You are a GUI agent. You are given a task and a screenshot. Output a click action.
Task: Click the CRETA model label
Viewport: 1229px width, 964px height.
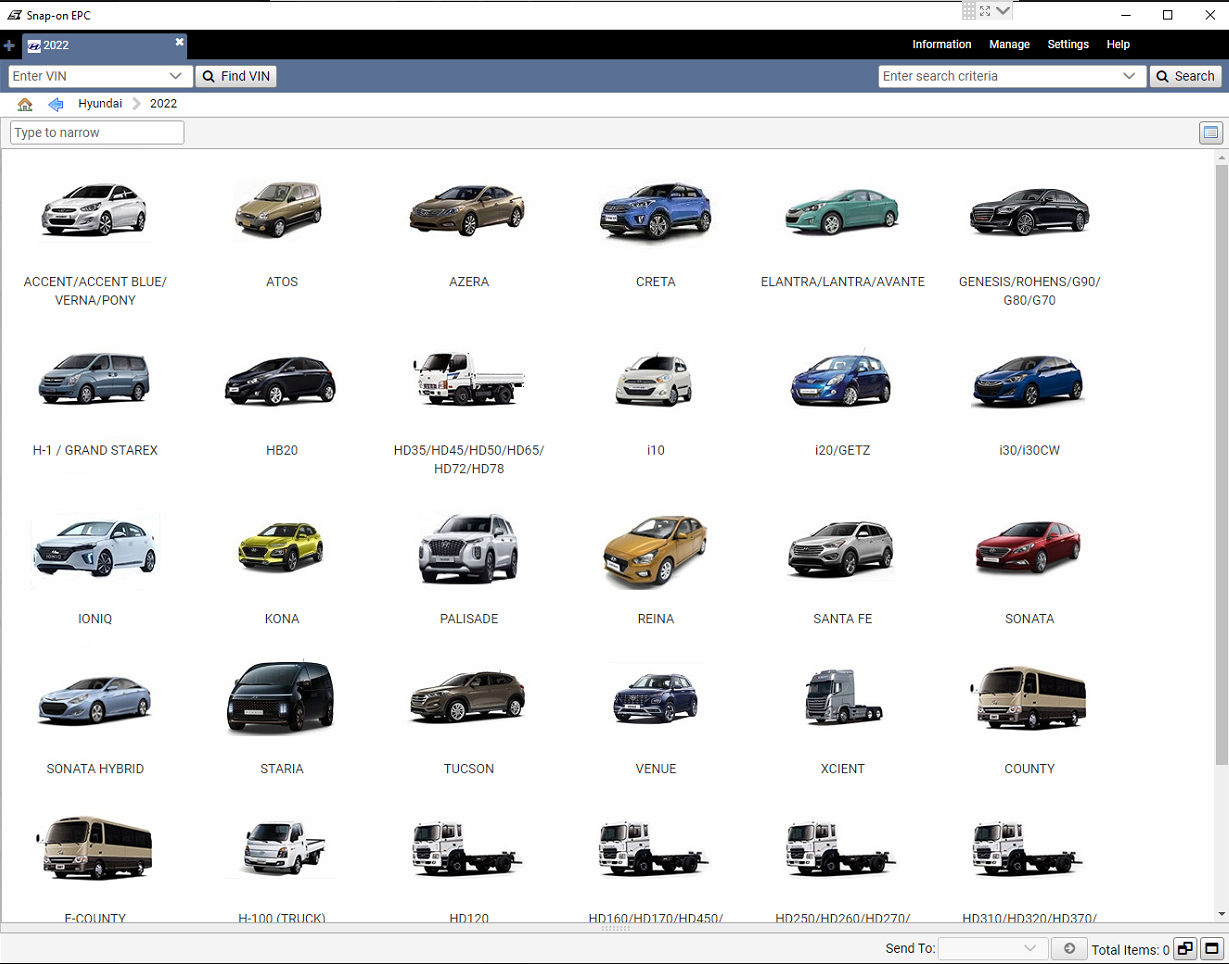pos(656,282)
